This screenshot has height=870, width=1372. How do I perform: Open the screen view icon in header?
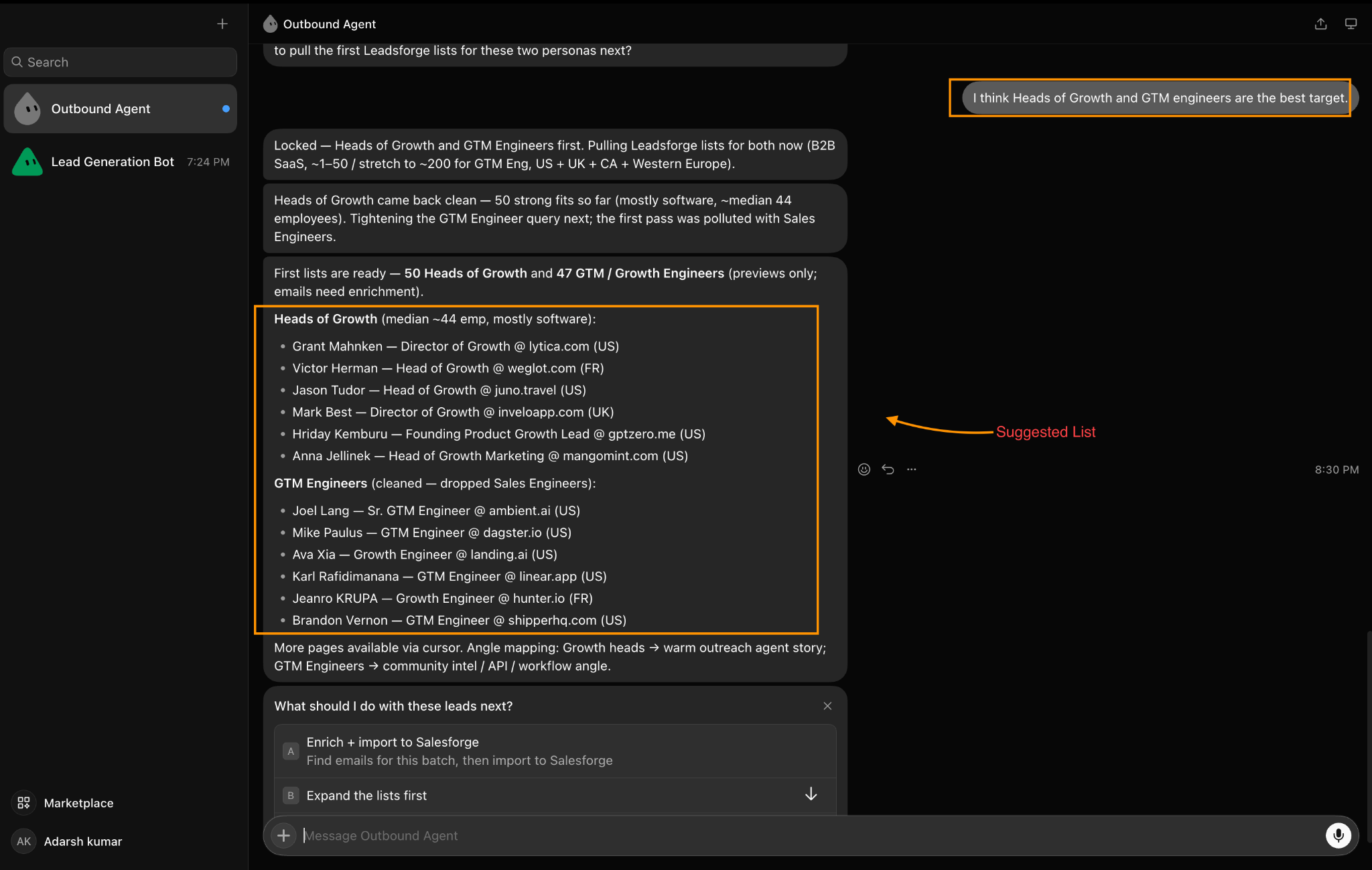[1351, 24]
